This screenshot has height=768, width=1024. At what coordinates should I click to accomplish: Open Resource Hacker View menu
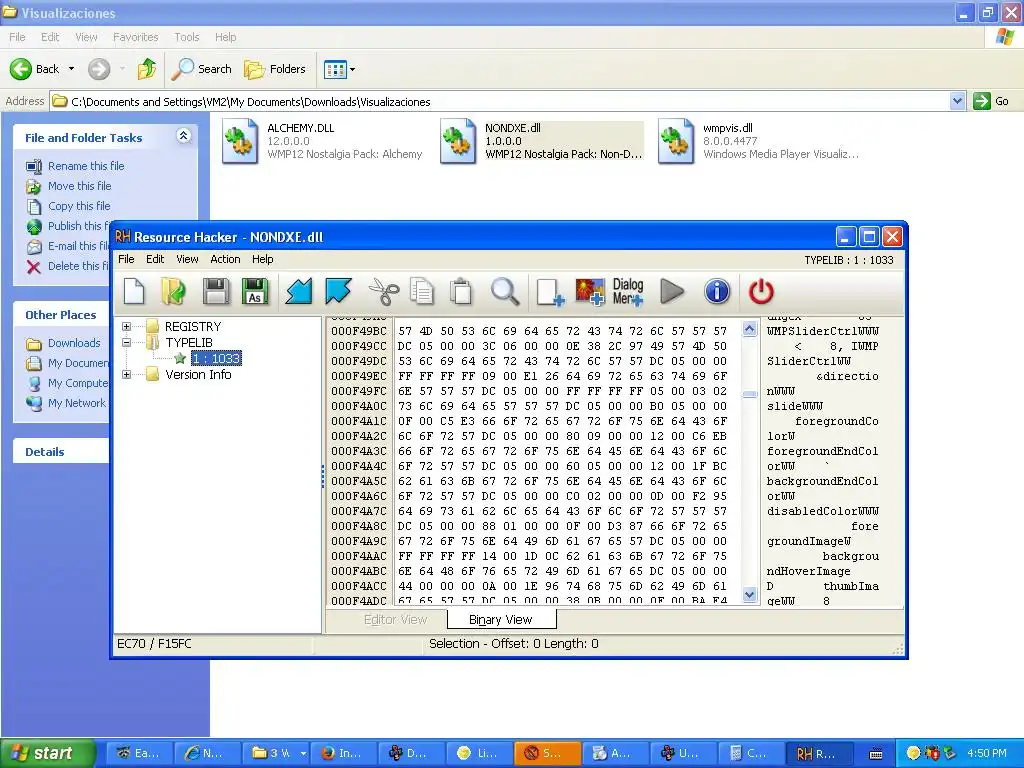coord(187,259)
